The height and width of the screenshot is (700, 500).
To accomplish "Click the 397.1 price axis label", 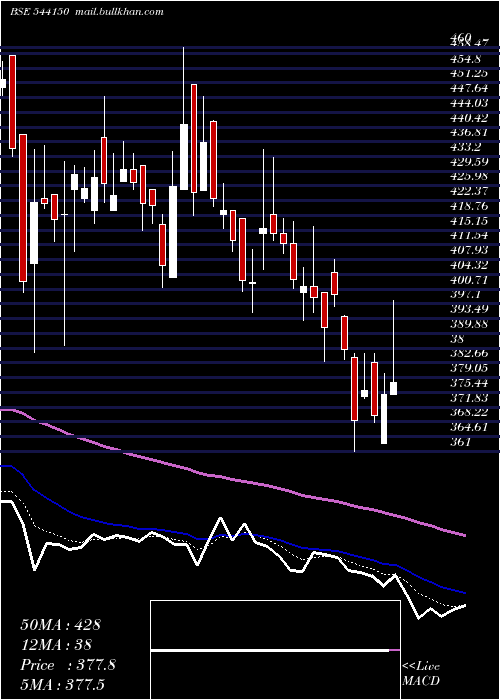I will tap(465, 294).
